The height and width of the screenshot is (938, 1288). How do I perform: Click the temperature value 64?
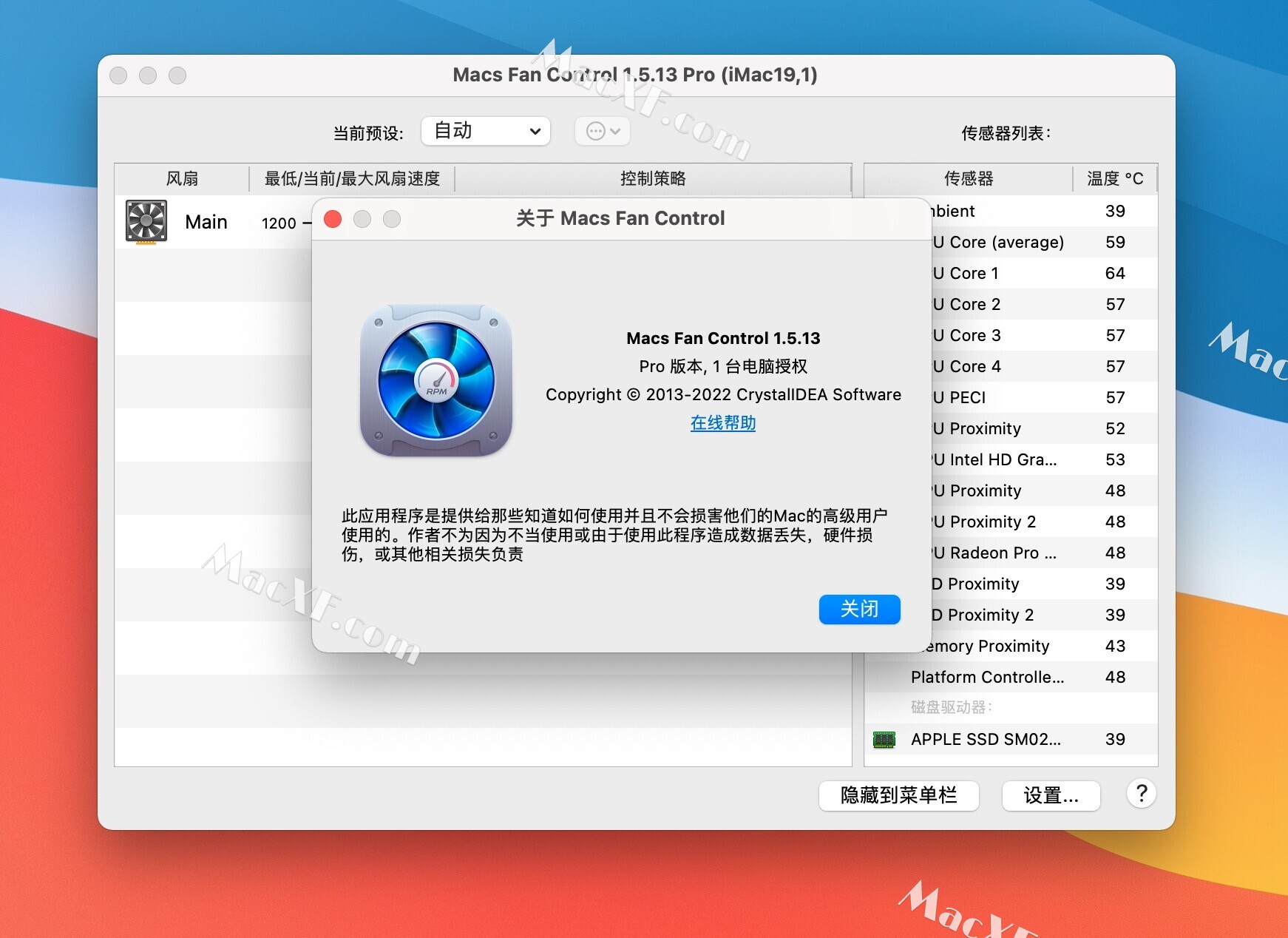click(x=1115, y=273)
